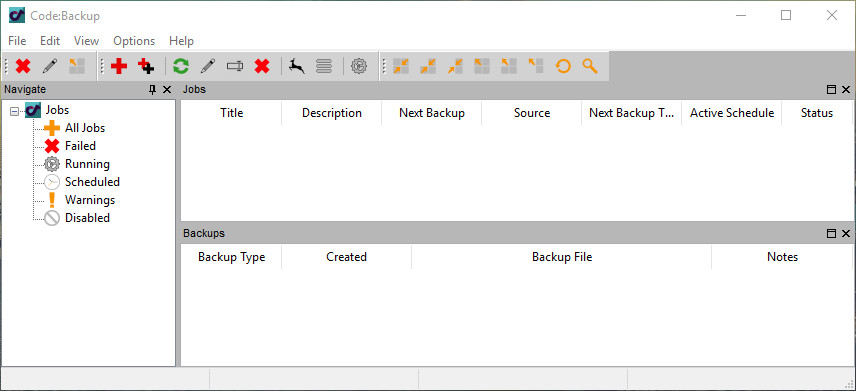Click the rename label icon in the toolbar
This screenshot has height=391, width=856.
(235, 66)
